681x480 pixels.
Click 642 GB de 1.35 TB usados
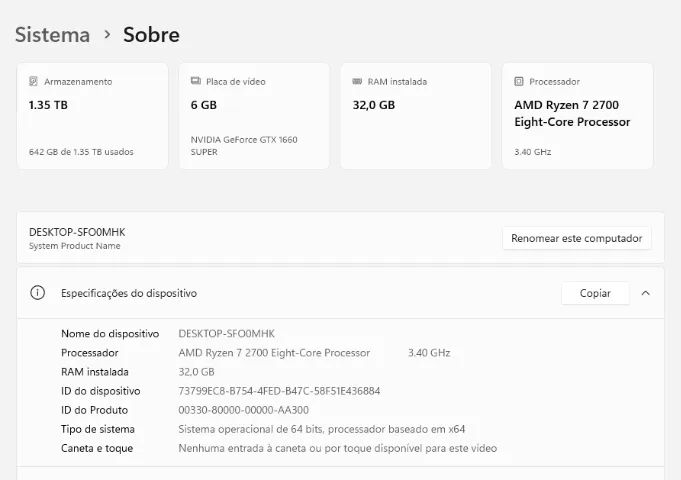(81, 152)
